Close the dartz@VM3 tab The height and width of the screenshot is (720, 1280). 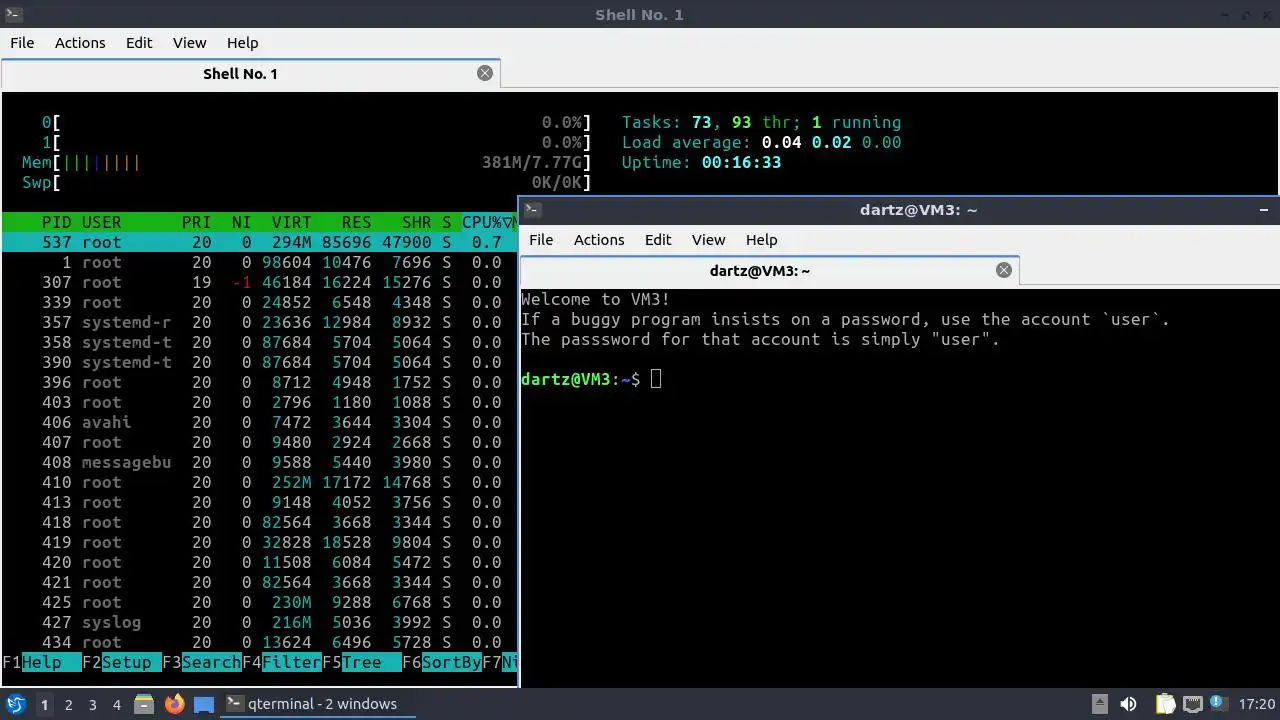tap(1004, 270)
